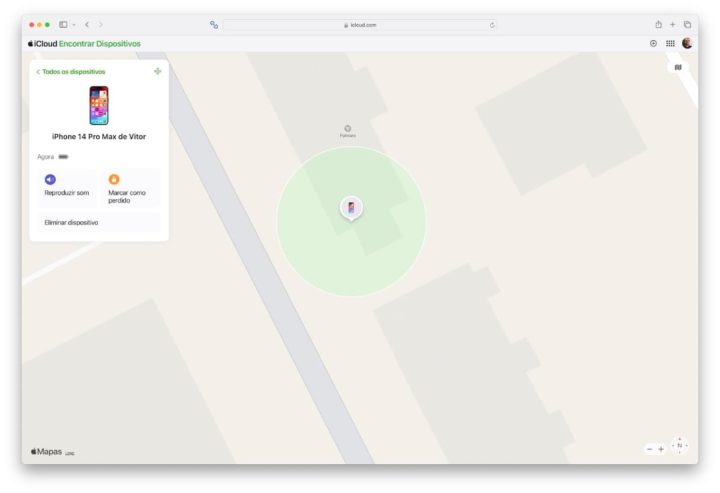Click the compass North control
720x493 pixels.
(680, 445)
